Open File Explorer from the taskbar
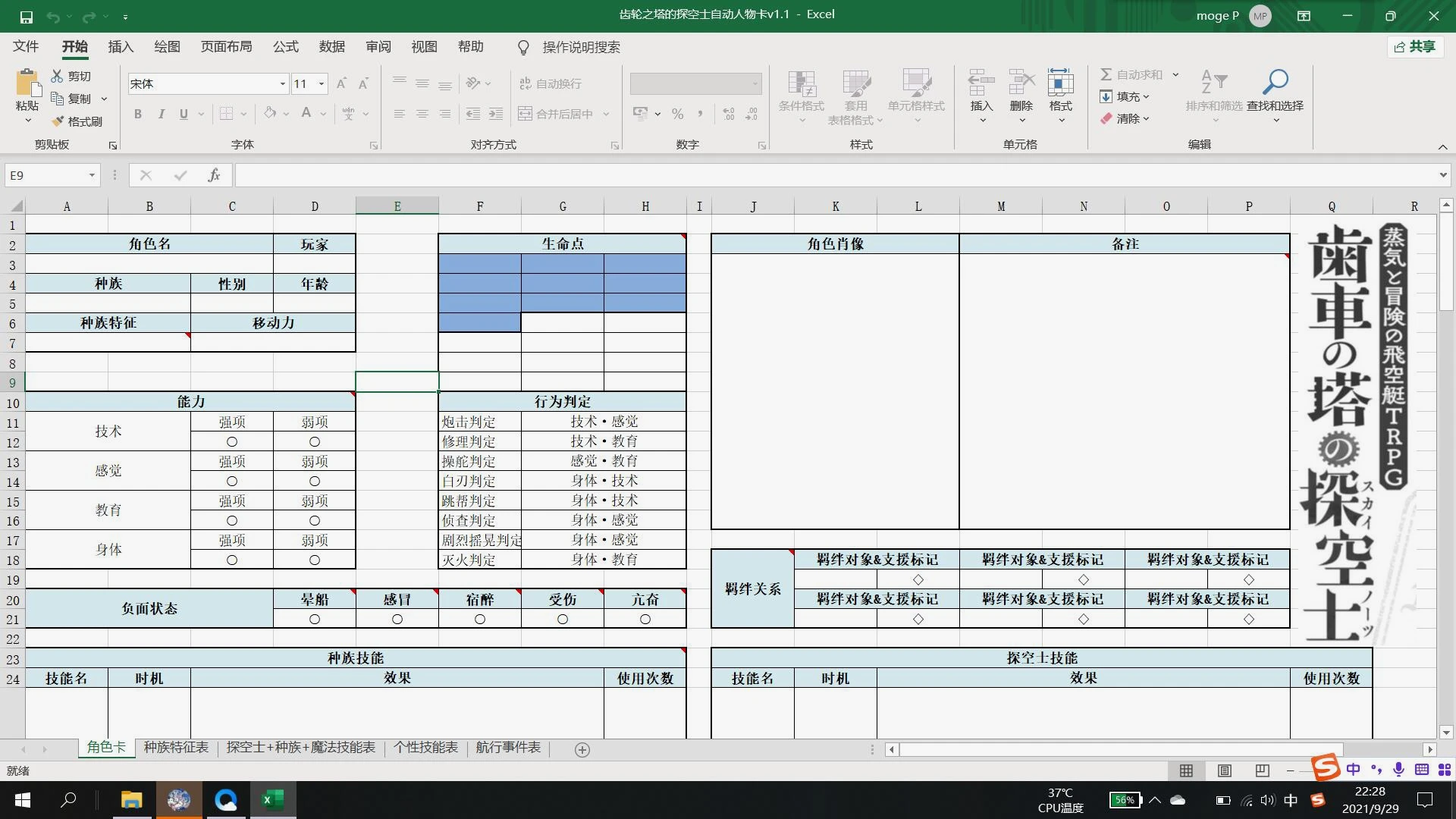This screenshot has height=819, width=1456. [x=132, y=800]
